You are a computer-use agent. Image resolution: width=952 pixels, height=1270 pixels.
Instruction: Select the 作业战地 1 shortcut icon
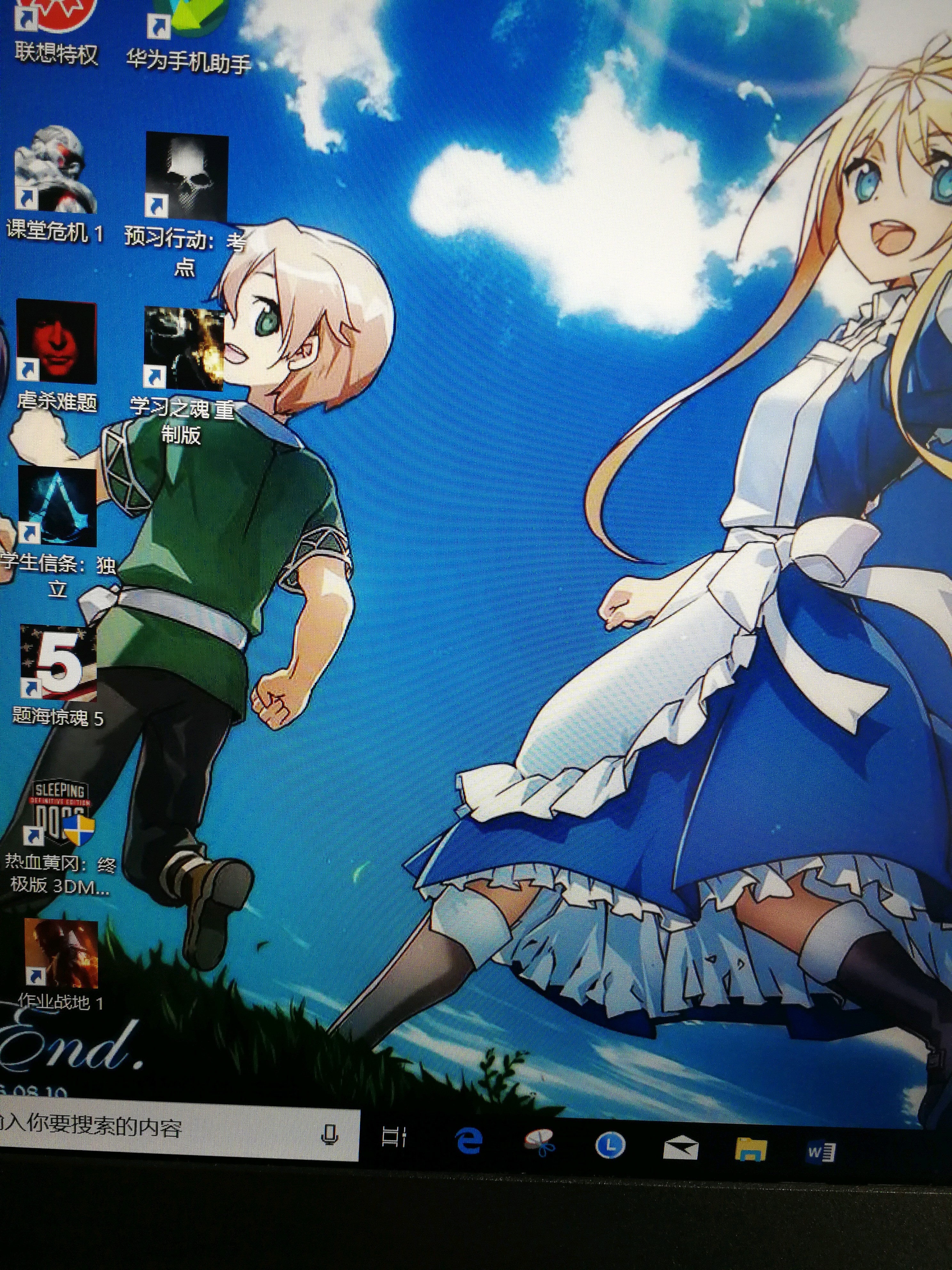[61, 953]
